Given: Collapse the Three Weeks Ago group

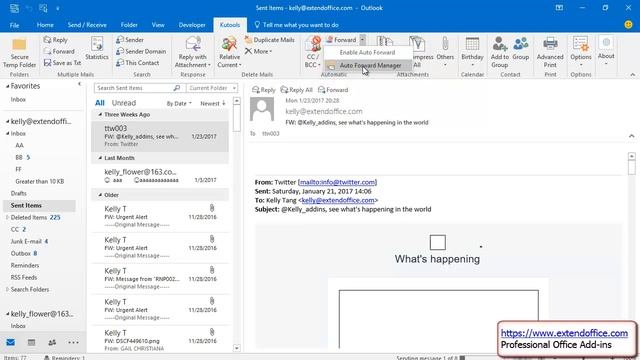Looking at the screenshot, I should pyautogui.click(x=100, y=115).
